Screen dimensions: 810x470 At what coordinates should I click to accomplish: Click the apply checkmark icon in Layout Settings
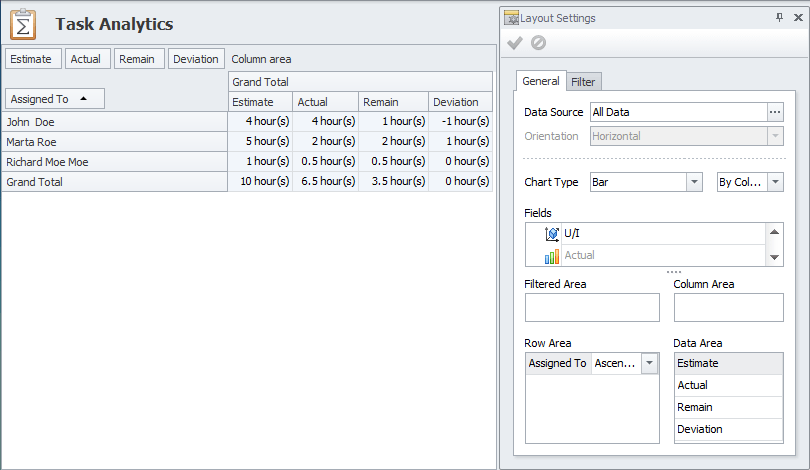point(515,43)
